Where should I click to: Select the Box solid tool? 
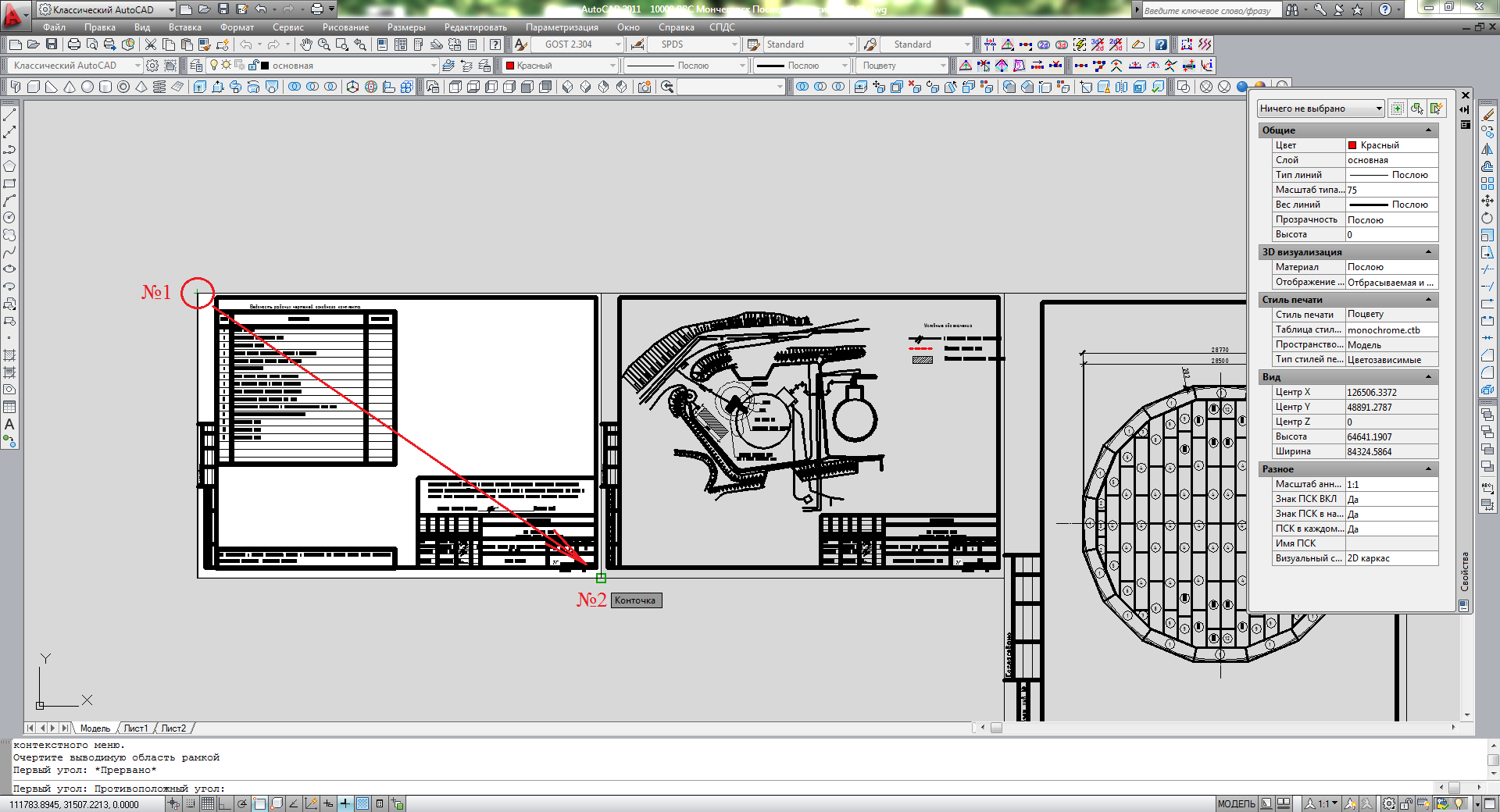(x=34, y=87)
